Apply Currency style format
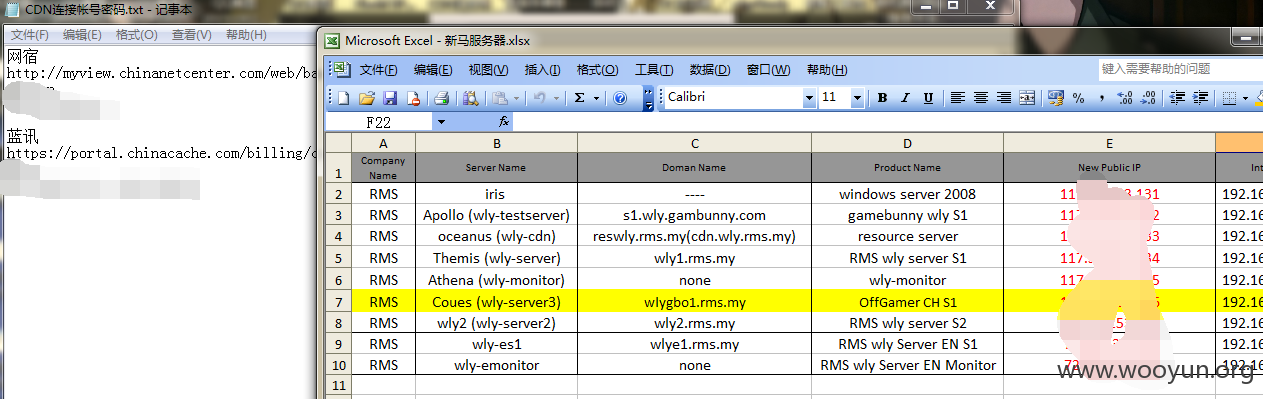Image resolution: width=1263 pixels, height=399 pixels. [1055, 98]
